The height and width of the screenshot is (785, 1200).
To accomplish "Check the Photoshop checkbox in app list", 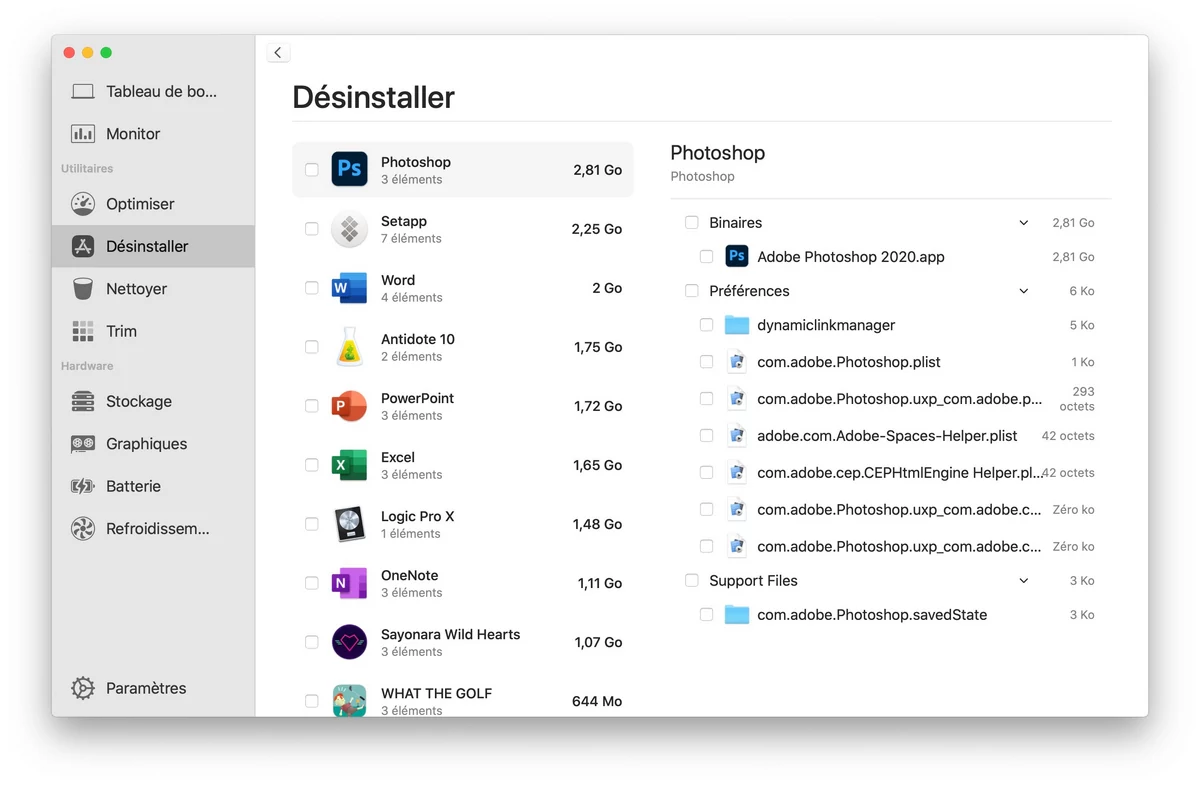I will pyautogui.click(x=312, y=170).
